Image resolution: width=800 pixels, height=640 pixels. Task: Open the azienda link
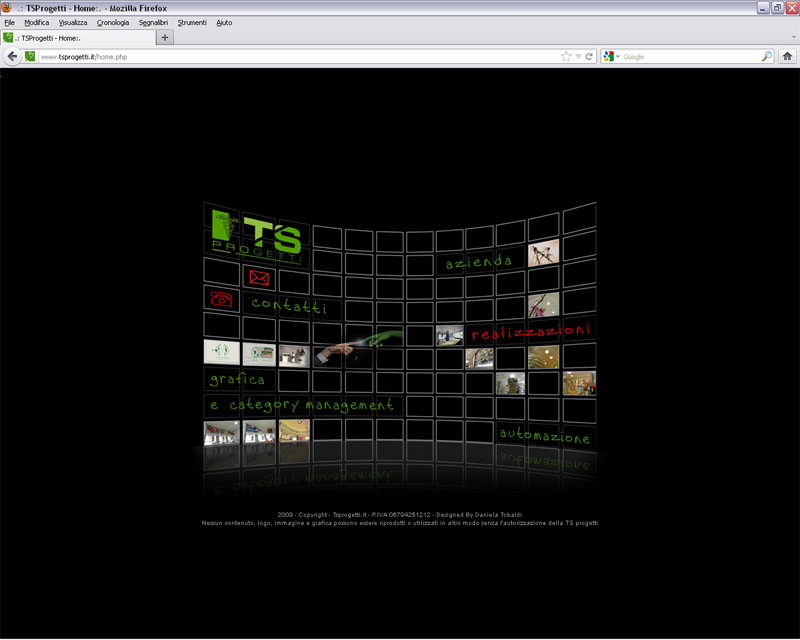[x=478, y=262]
